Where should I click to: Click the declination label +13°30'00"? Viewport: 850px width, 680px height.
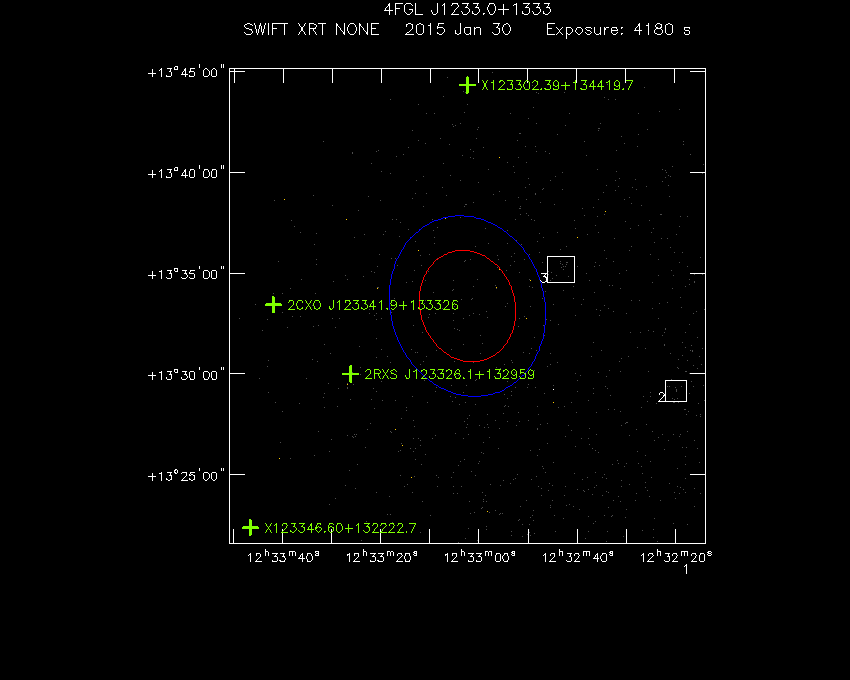coord(186,375)
